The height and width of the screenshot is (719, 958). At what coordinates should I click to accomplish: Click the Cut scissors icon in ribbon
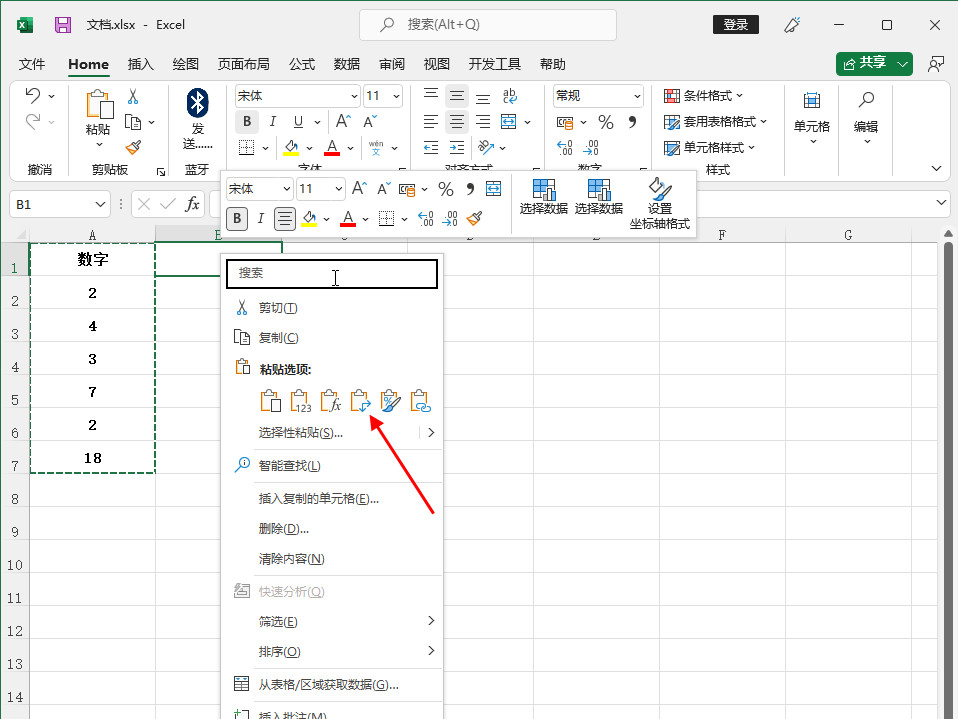[133, 96]
